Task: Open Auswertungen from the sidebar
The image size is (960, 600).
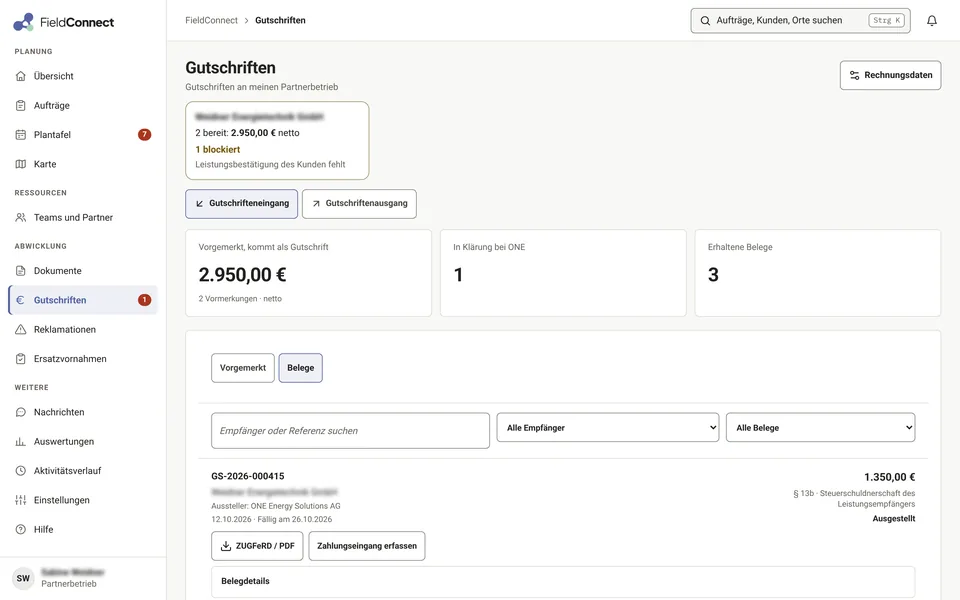Action: 83,441
